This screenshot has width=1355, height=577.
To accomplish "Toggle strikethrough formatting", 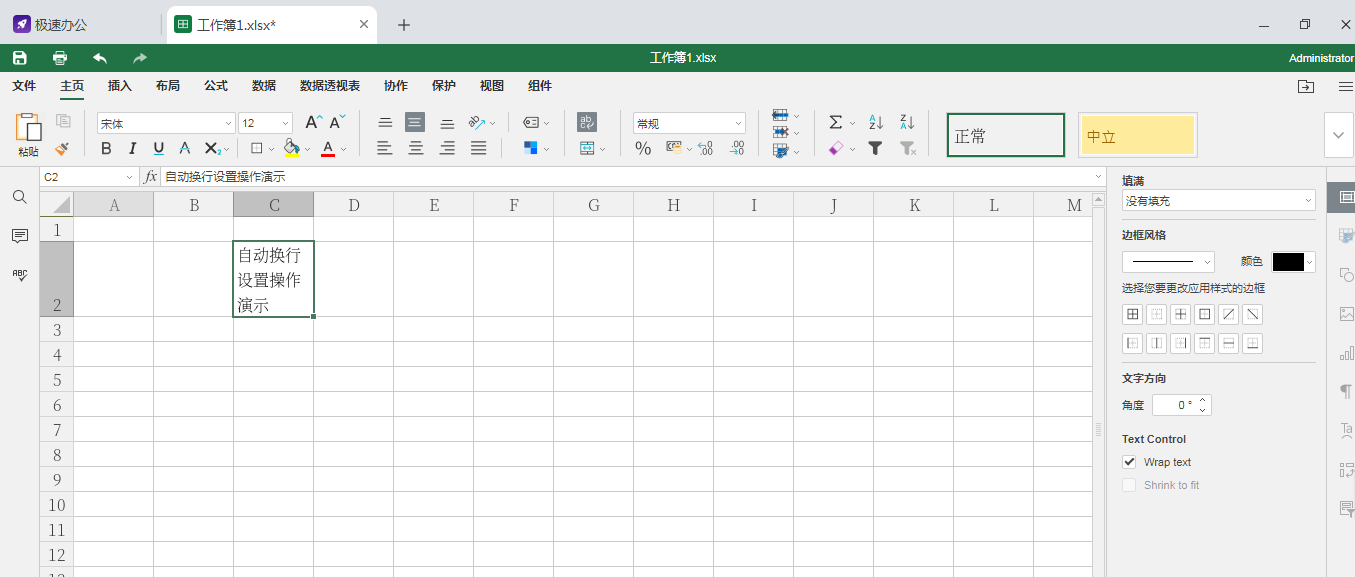I will (185, 148).
